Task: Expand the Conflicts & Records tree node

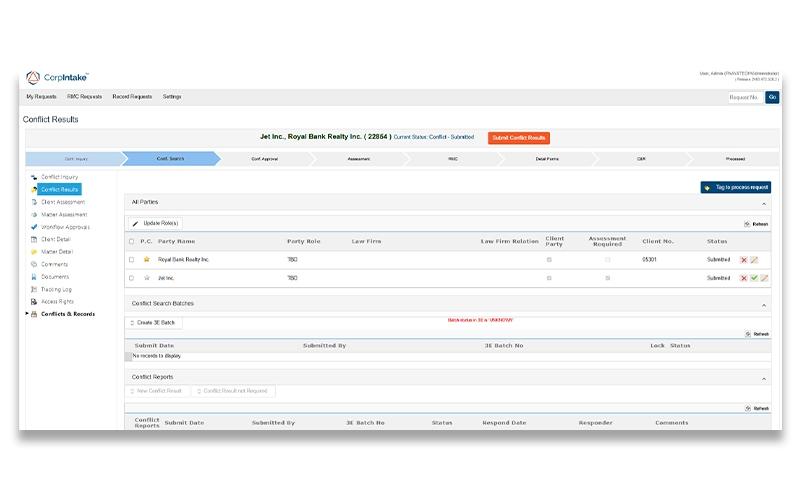Action: coord(27,314)
